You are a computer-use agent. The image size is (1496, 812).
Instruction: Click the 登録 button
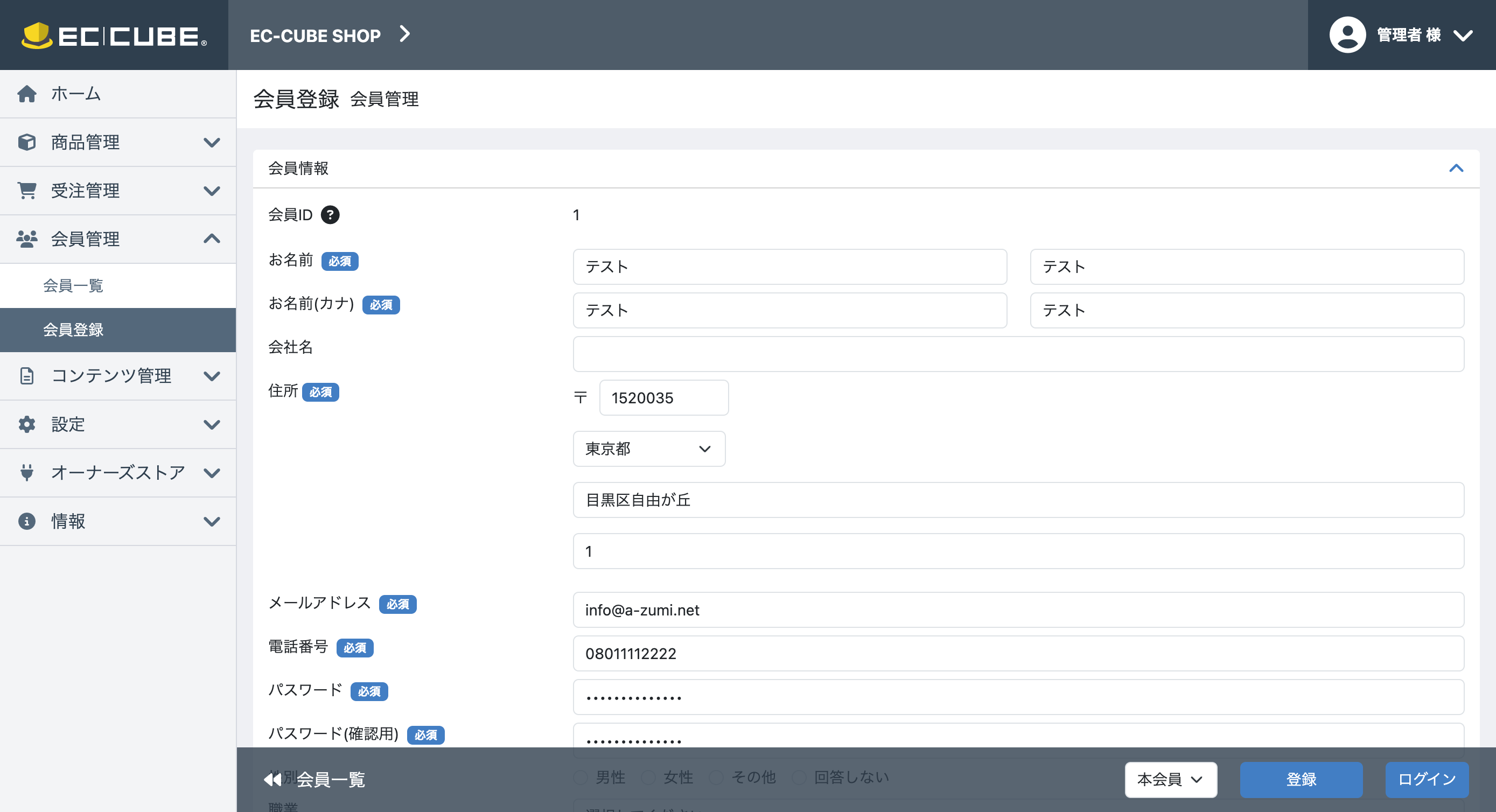(1301, 780)
